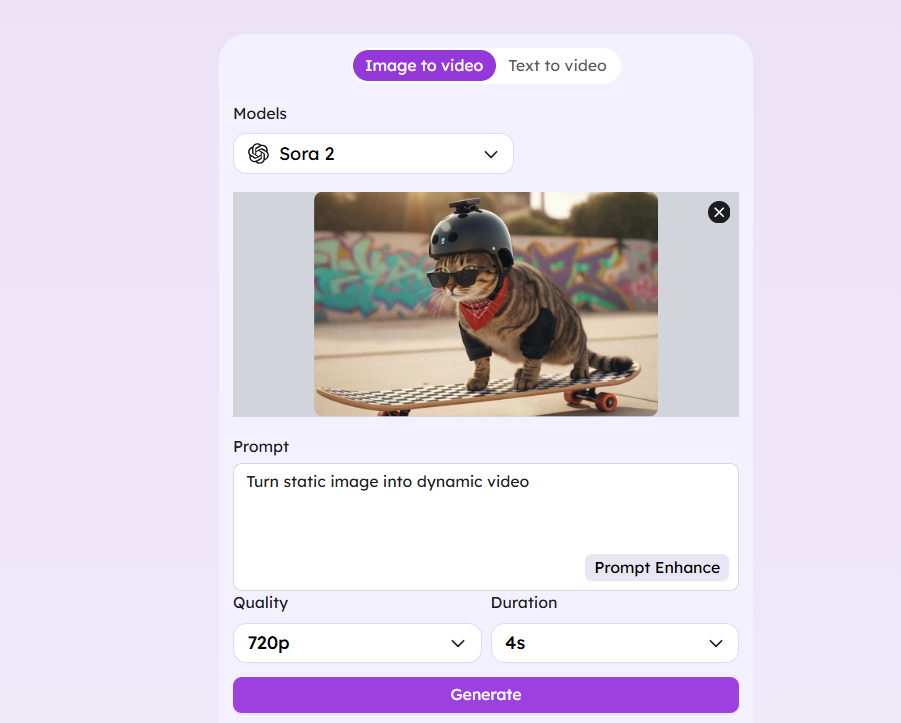
Task: Click the OpenAI logo beside Sora 2
Action: pos(259,154)
